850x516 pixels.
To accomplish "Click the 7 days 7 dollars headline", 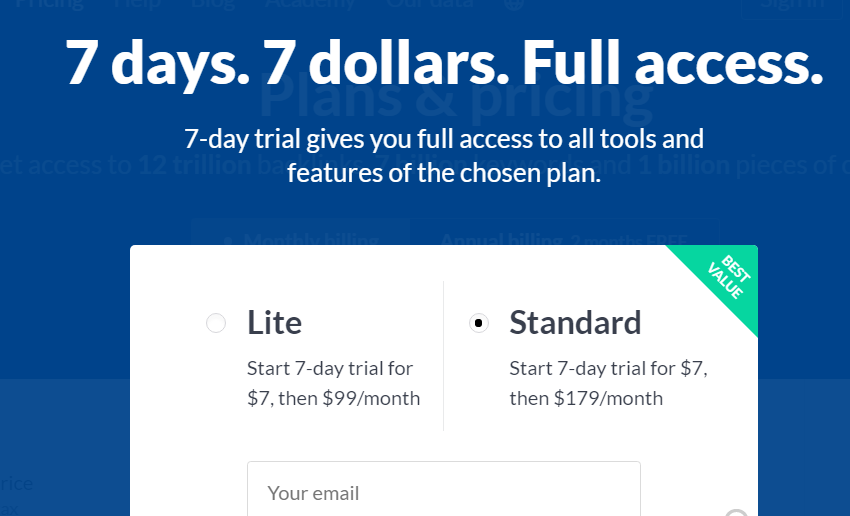I will 444,62.
